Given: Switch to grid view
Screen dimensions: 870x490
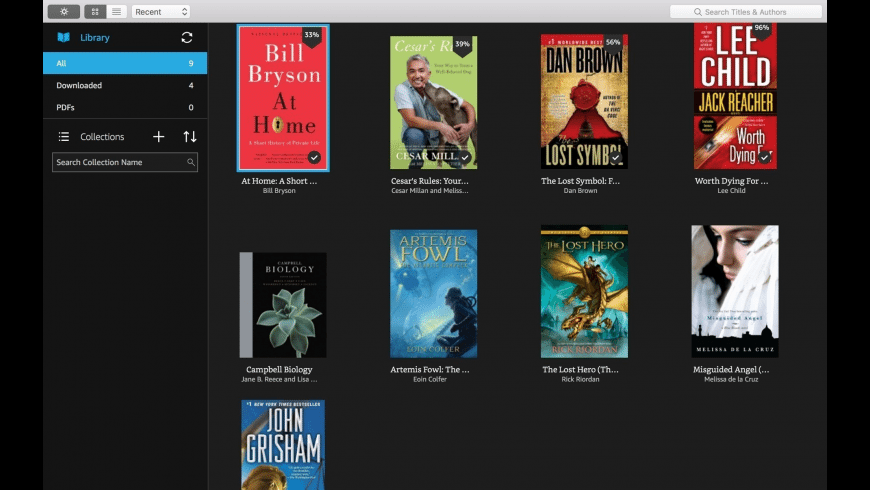Looking at the screenshot, I should (95, 12).
